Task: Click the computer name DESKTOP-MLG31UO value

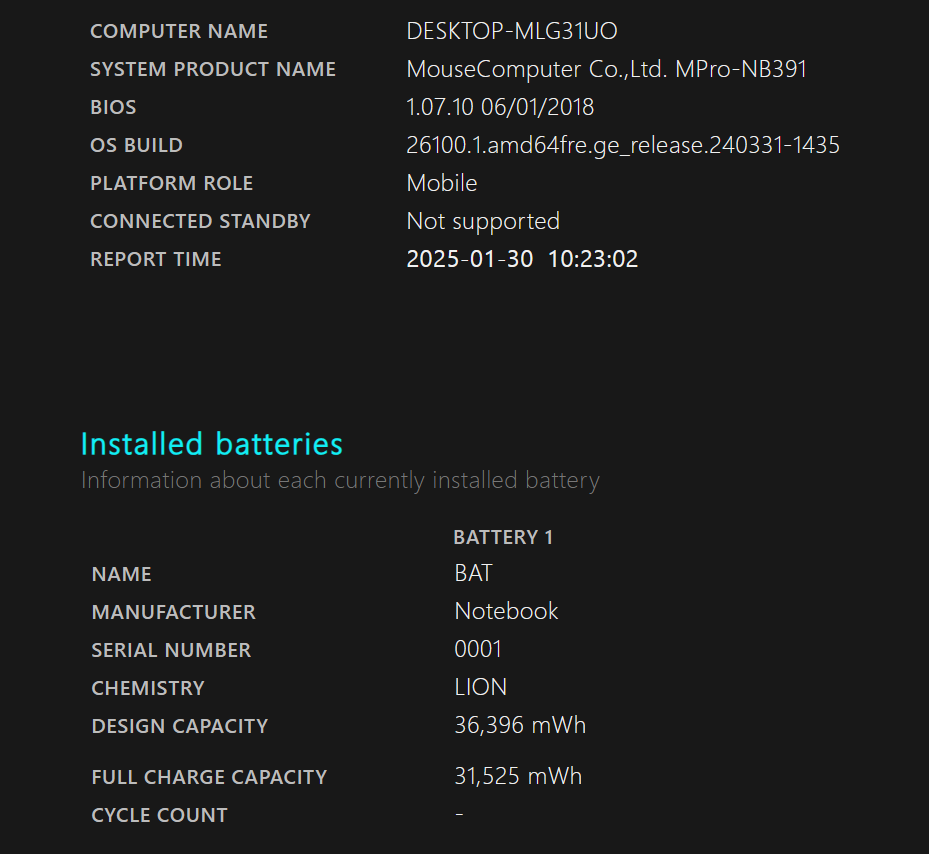Action: coord(511,31)
